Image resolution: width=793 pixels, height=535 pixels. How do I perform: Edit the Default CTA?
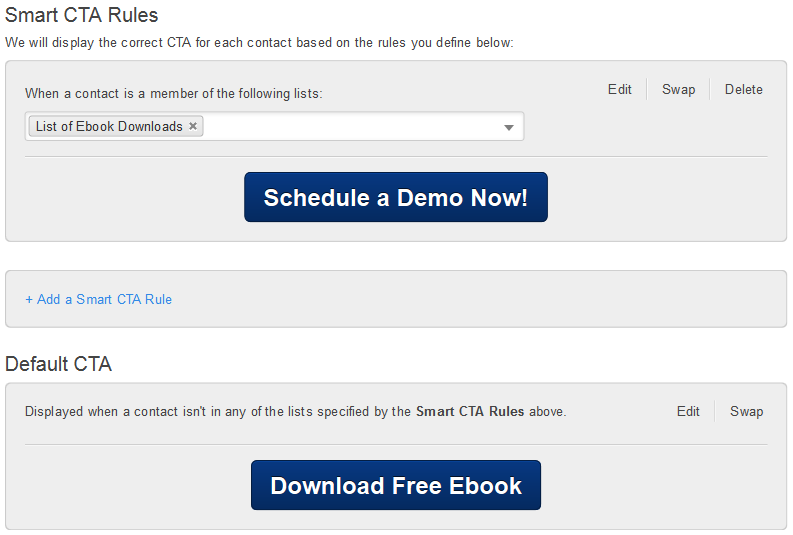point(688,411)
